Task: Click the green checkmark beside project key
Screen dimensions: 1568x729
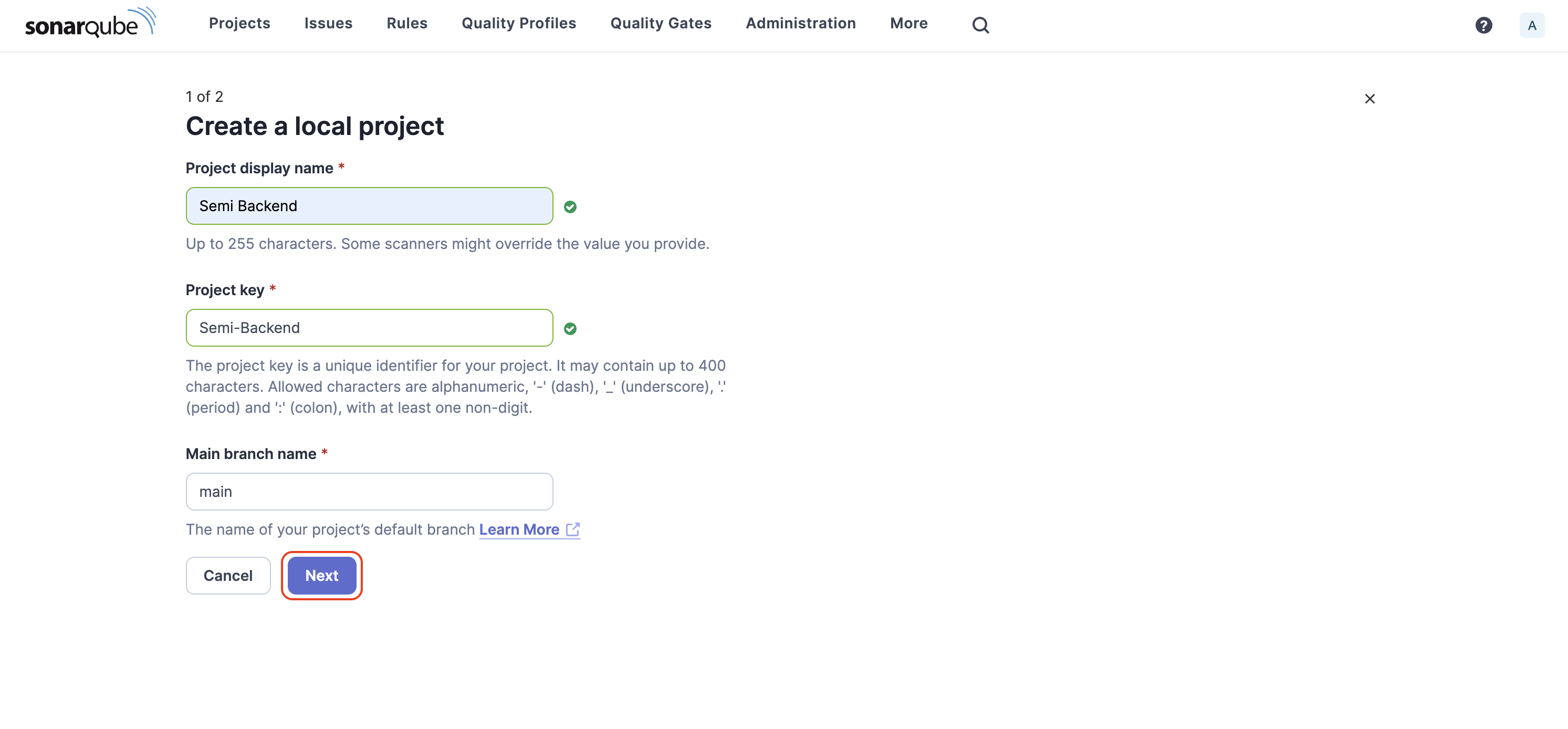Action: tap(570, 329)
